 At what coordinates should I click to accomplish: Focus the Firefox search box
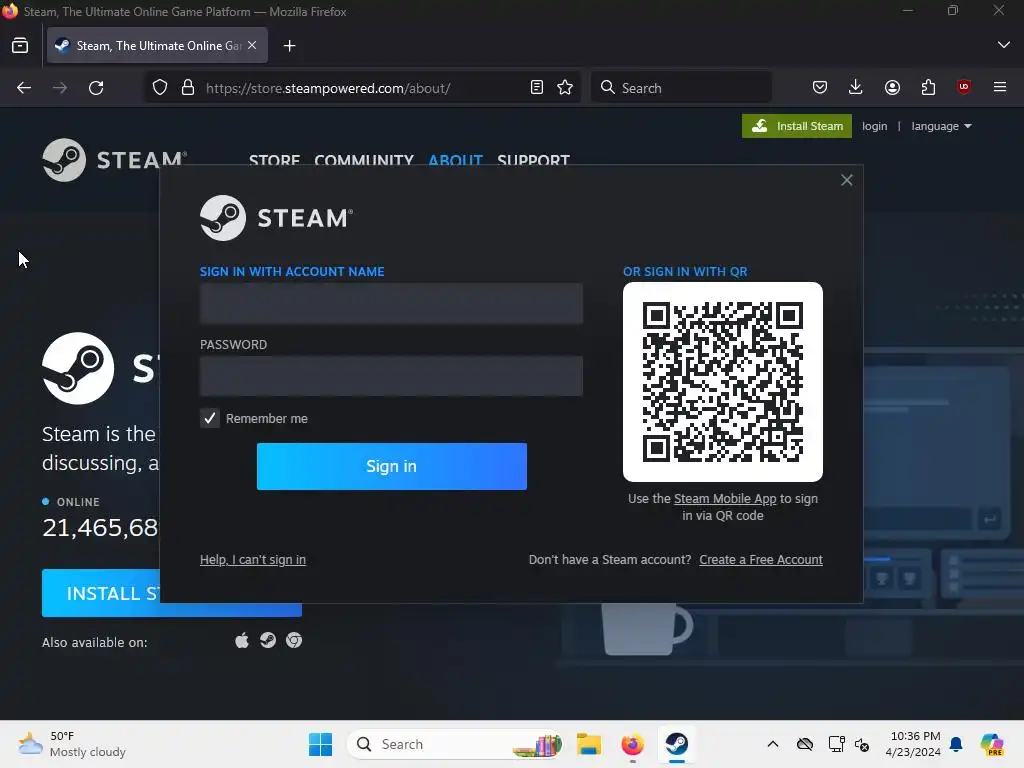click(680, 88)
